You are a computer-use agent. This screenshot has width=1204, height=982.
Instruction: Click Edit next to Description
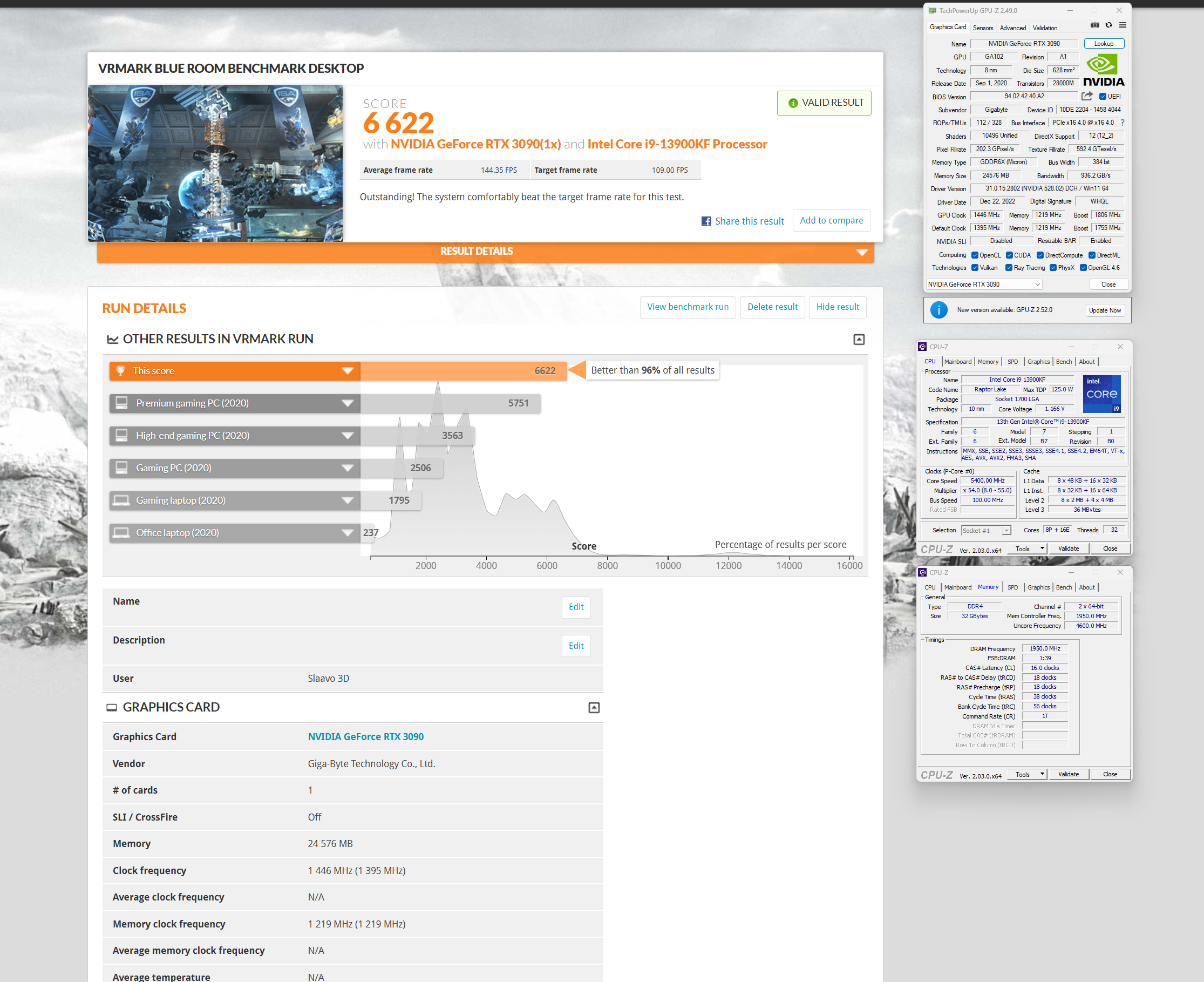click(576, 646)
